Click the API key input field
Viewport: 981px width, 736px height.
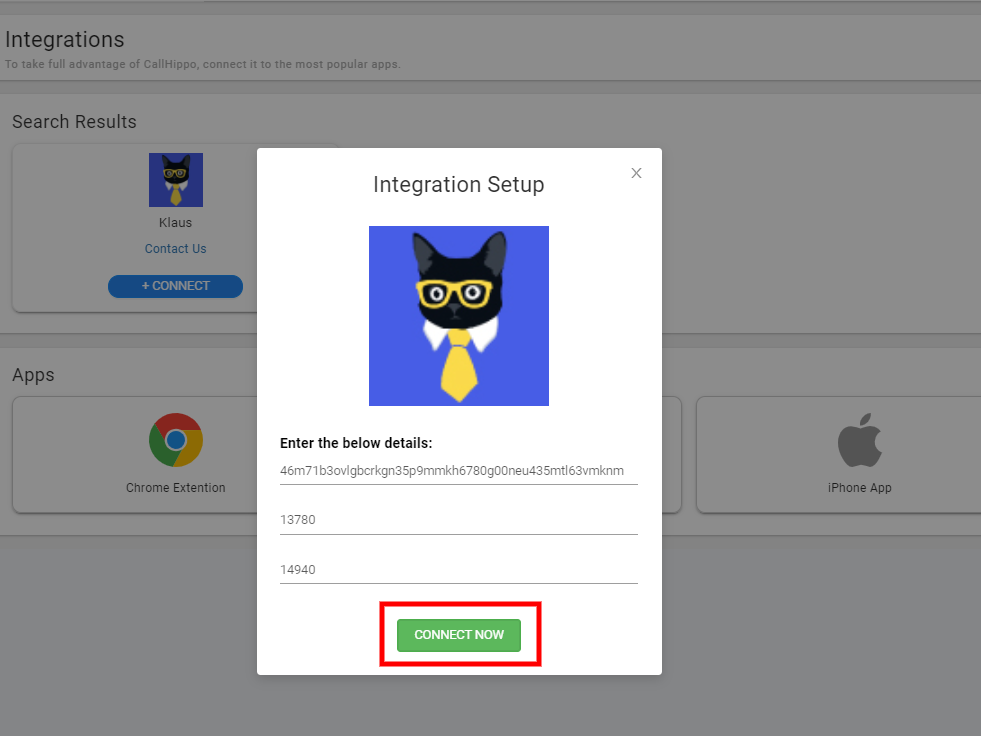(x=459, y=471)
